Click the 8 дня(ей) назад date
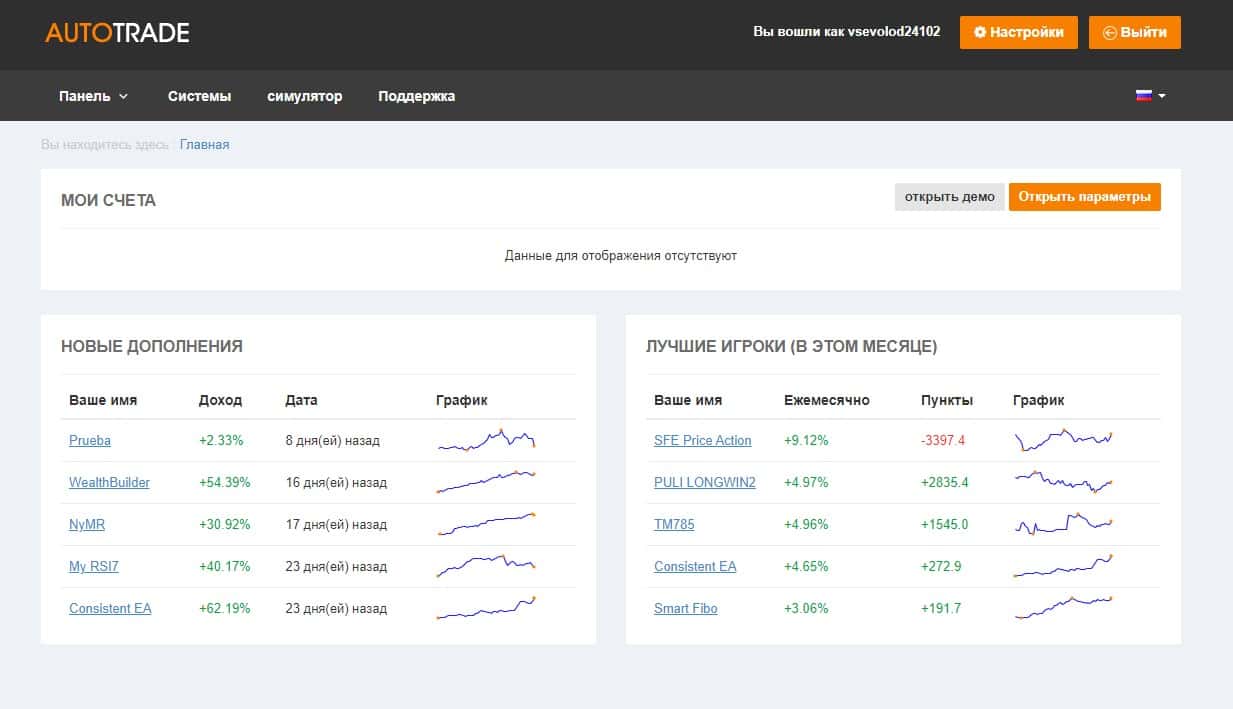The image size is (1233, 709). [x=333, y=440]
